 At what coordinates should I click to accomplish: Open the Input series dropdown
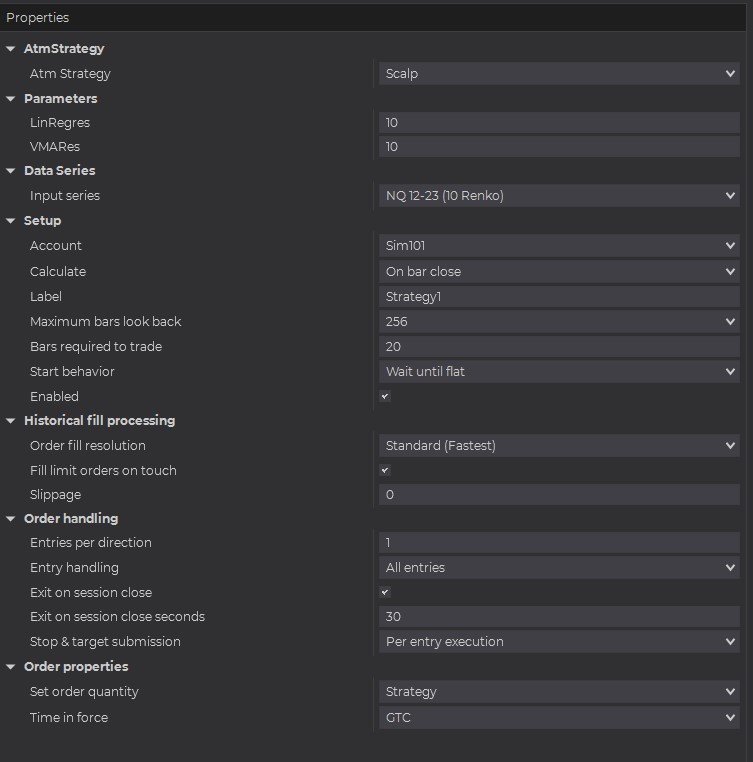pyautogui.click(x=559, y=196)
